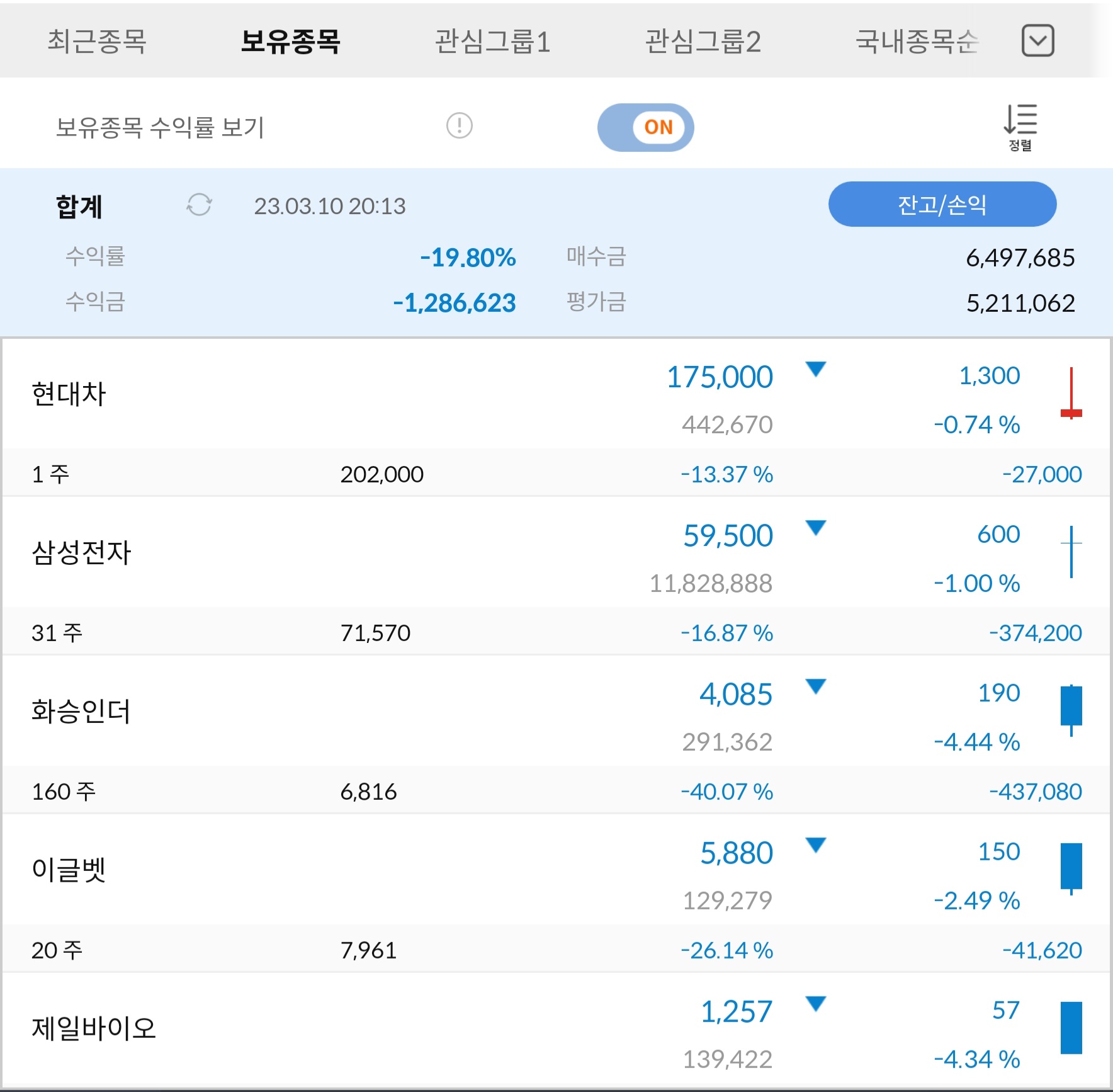Click the total 수익률 value -19.80%
The height and width of the screenshot is (1092, 1113).
pyautogui.click(x=468, y=258)
